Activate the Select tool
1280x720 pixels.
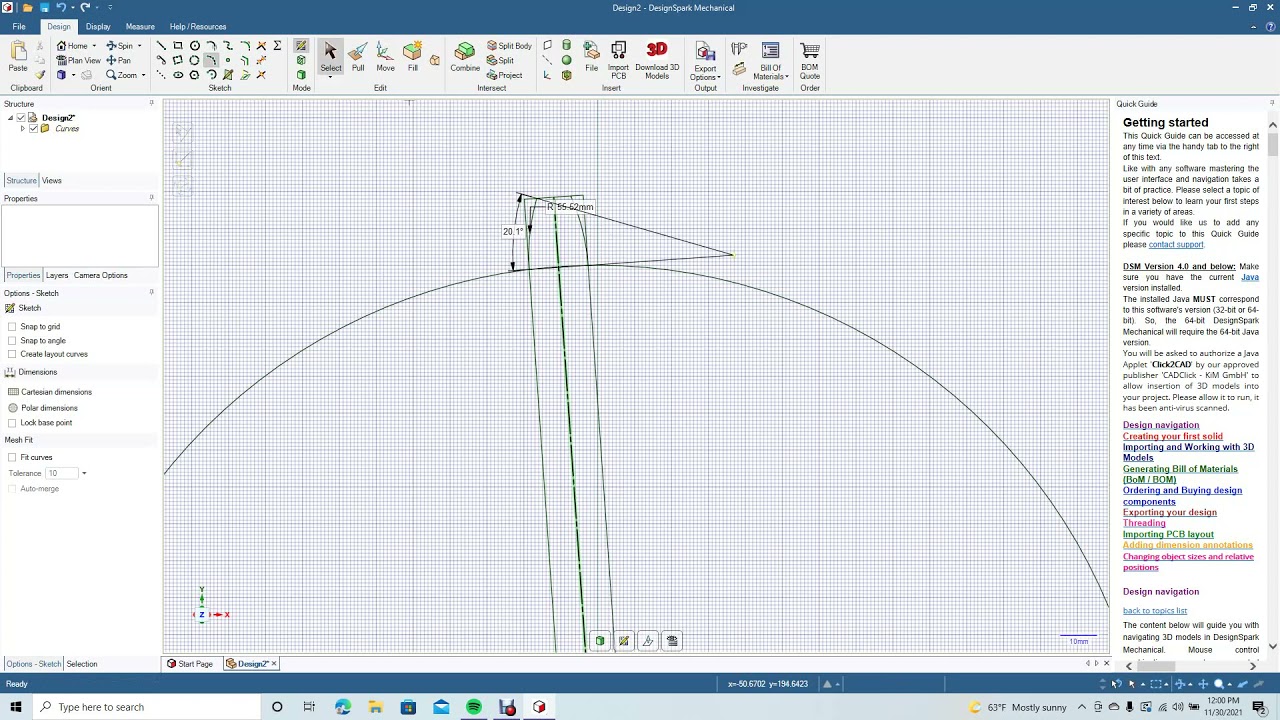(x=330, y=56)
